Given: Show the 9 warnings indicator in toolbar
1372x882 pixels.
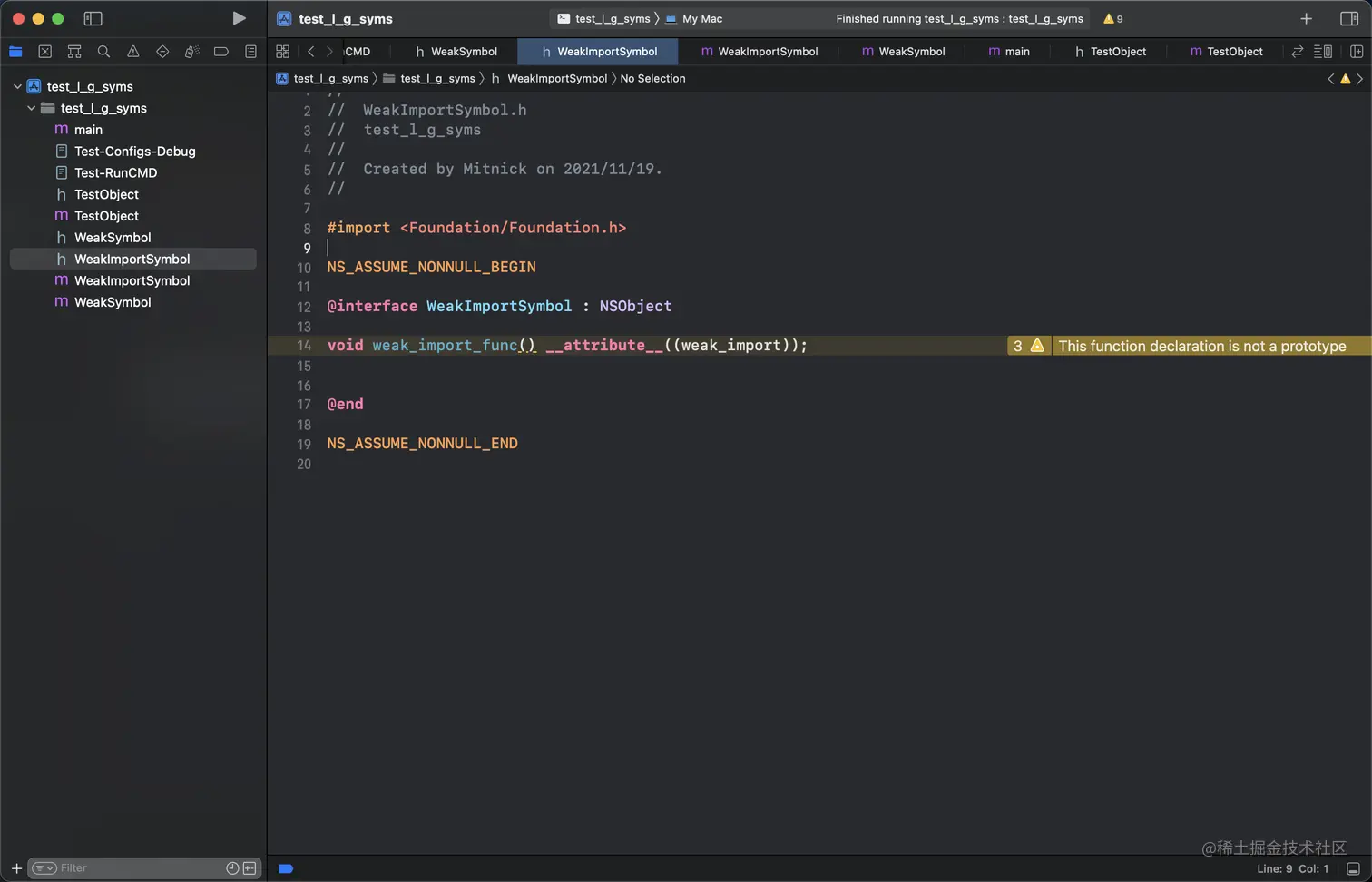Looking at the screenshot, I should coord(1113,18).
